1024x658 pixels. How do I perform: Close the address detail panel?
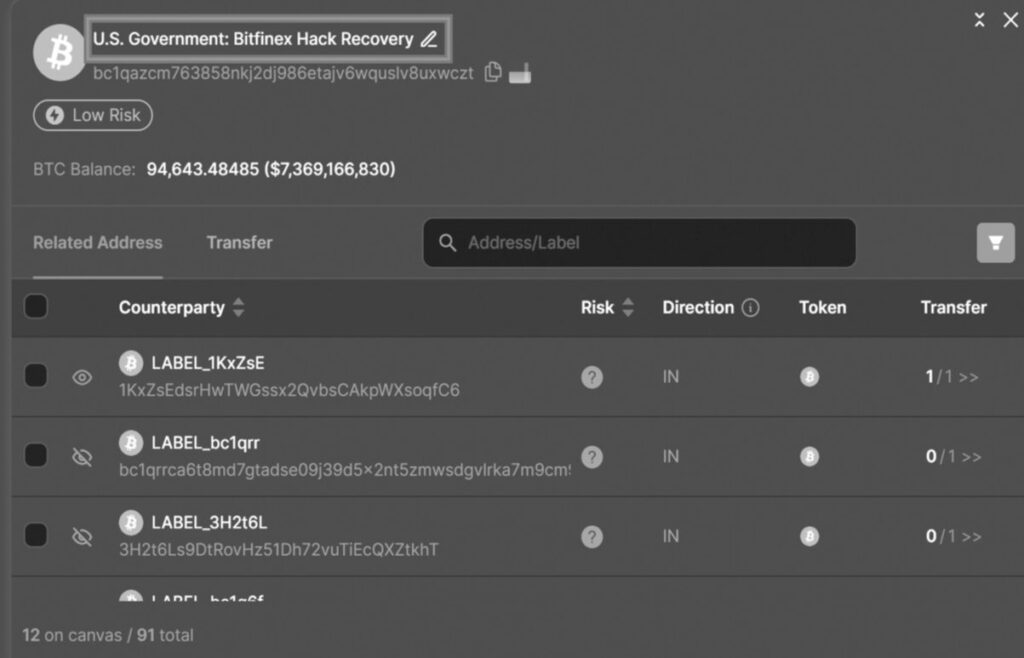(1010, 20)
